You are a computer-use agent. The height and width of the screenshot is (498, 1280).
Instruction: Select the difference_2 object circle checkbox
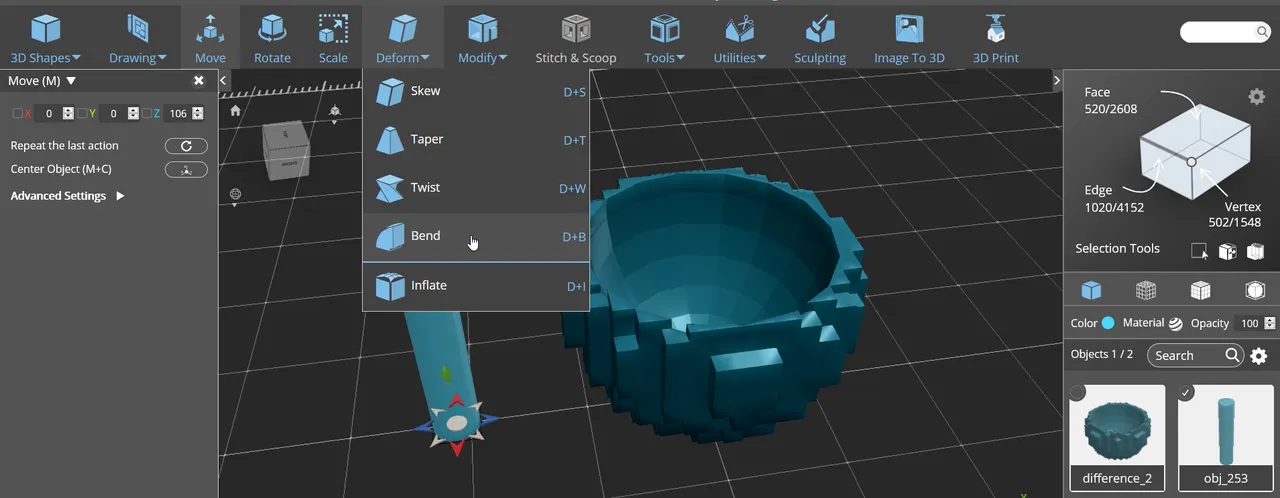pos(1077,393)
